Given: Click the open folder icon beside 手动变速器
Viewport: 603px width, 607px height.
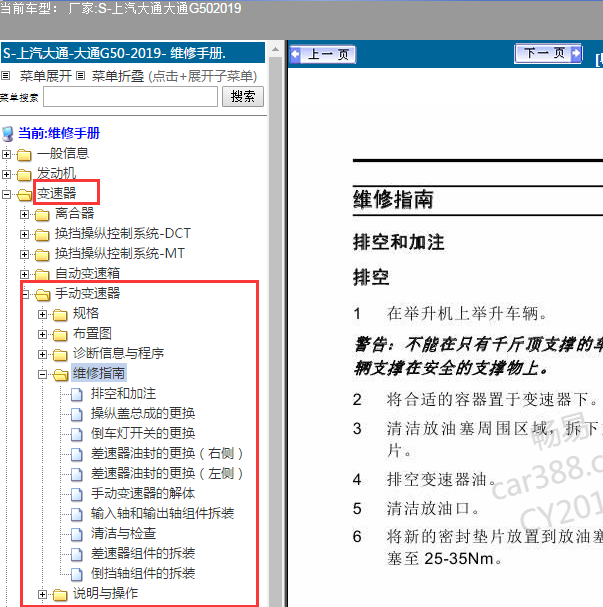Looking at the screenshot, I should (43, 295).
